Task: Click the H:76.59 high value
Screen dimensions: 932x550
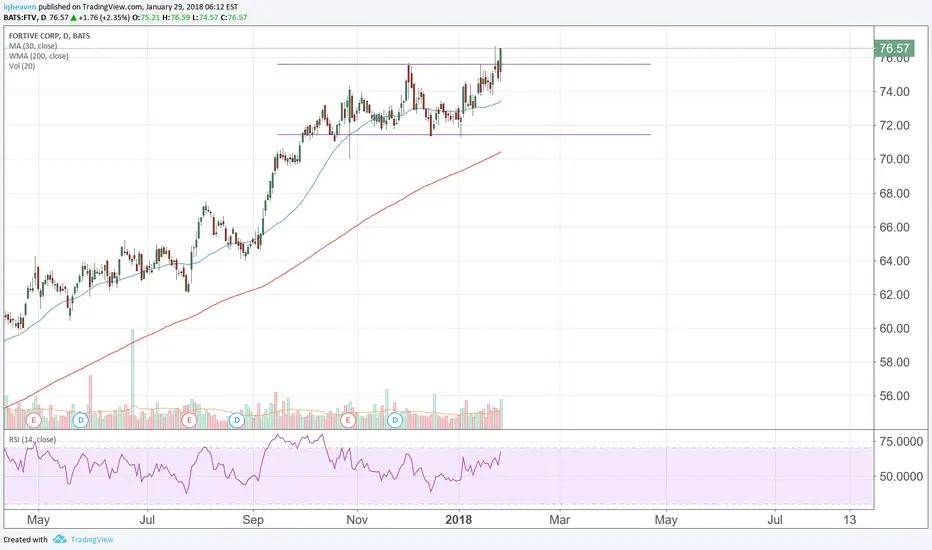Action: [x=176, y=17]
